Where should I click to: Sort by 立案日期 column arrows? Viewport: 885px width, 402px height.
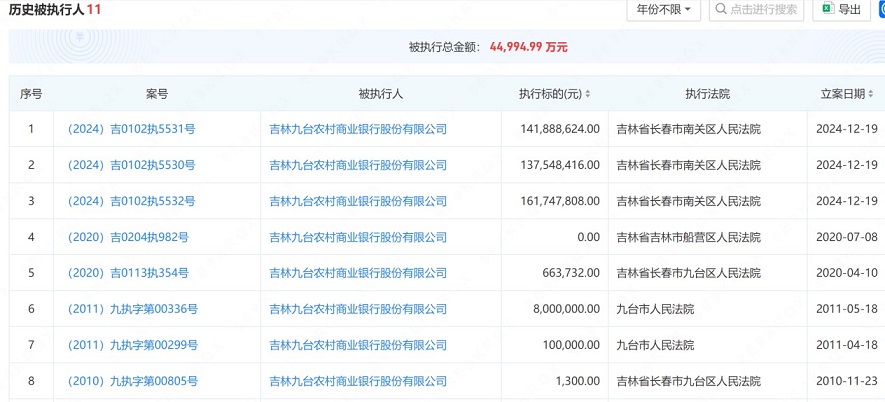[x=871, y=94]
